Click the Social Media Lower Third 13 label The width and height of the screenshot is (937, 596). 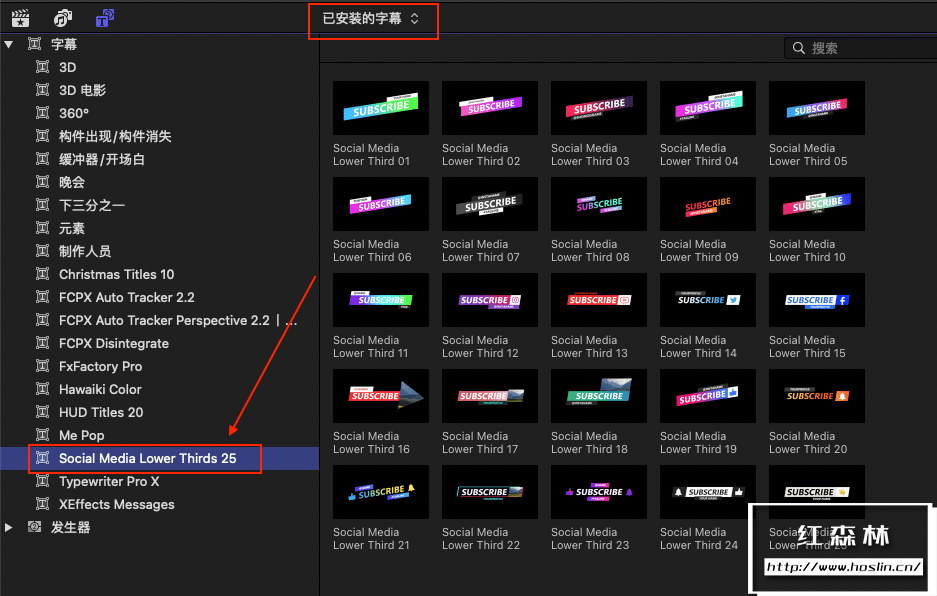590,347
